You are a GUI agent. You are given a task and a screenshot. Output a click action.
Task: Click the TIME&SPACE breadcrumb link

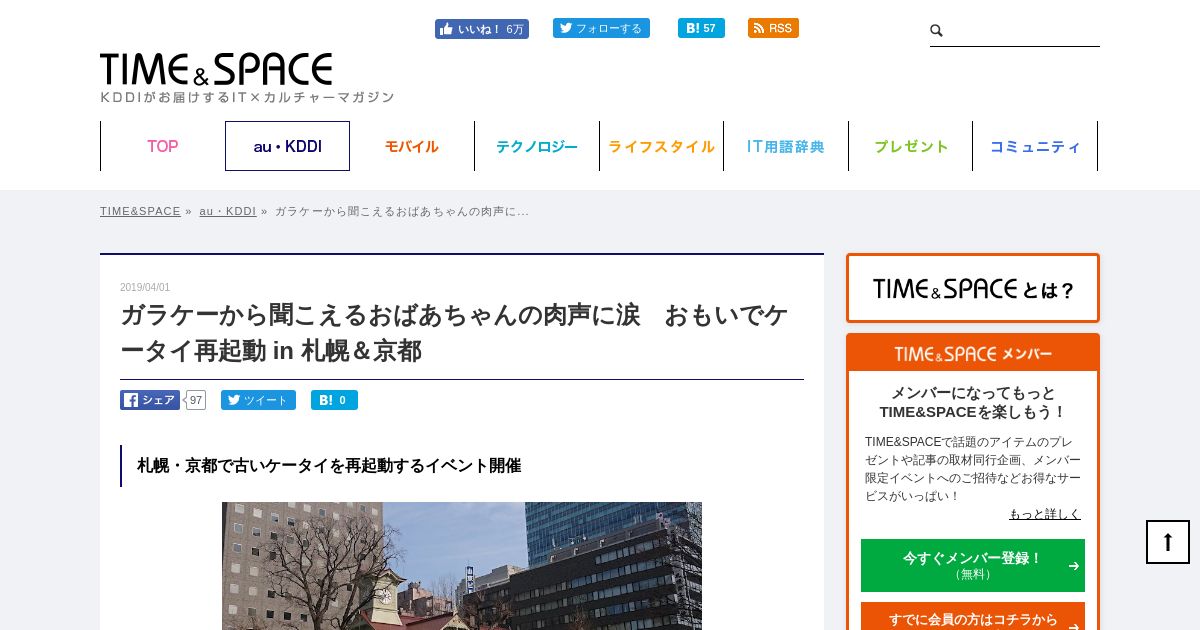point(140,211)
